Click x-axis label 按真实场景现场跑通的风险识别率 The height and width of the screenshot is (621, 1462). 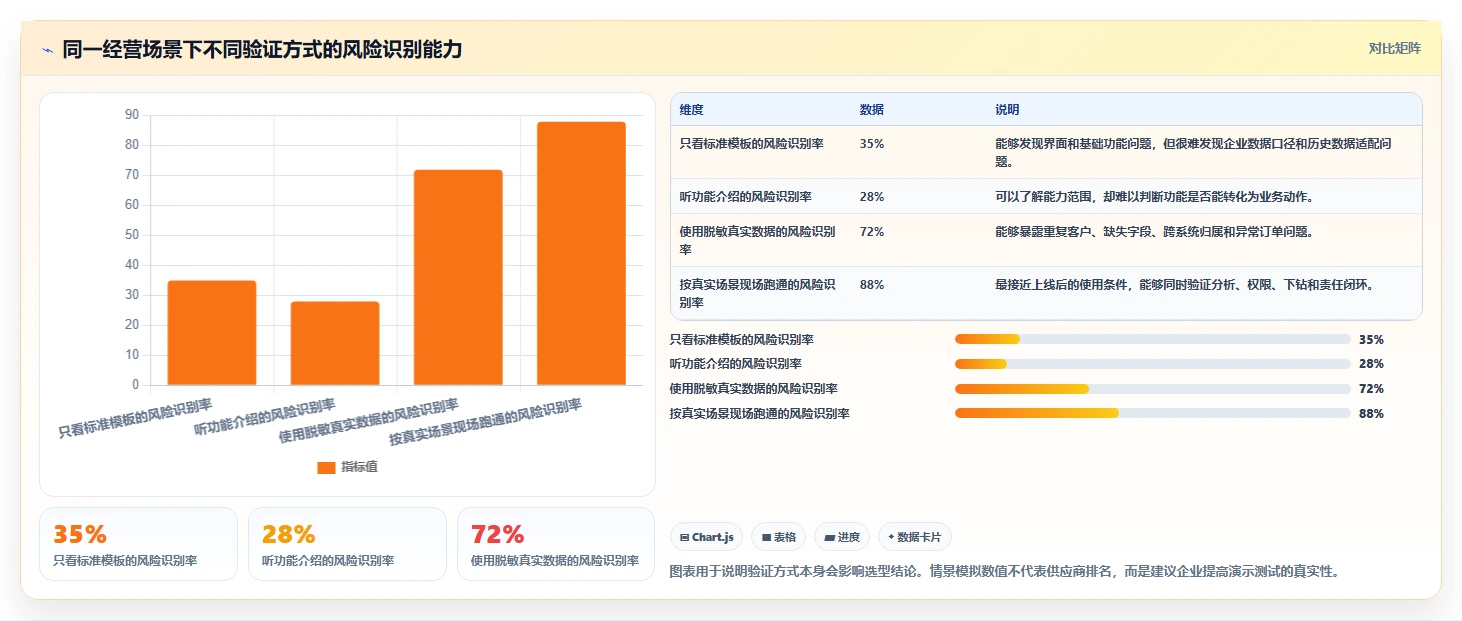[x=486, y=422]
